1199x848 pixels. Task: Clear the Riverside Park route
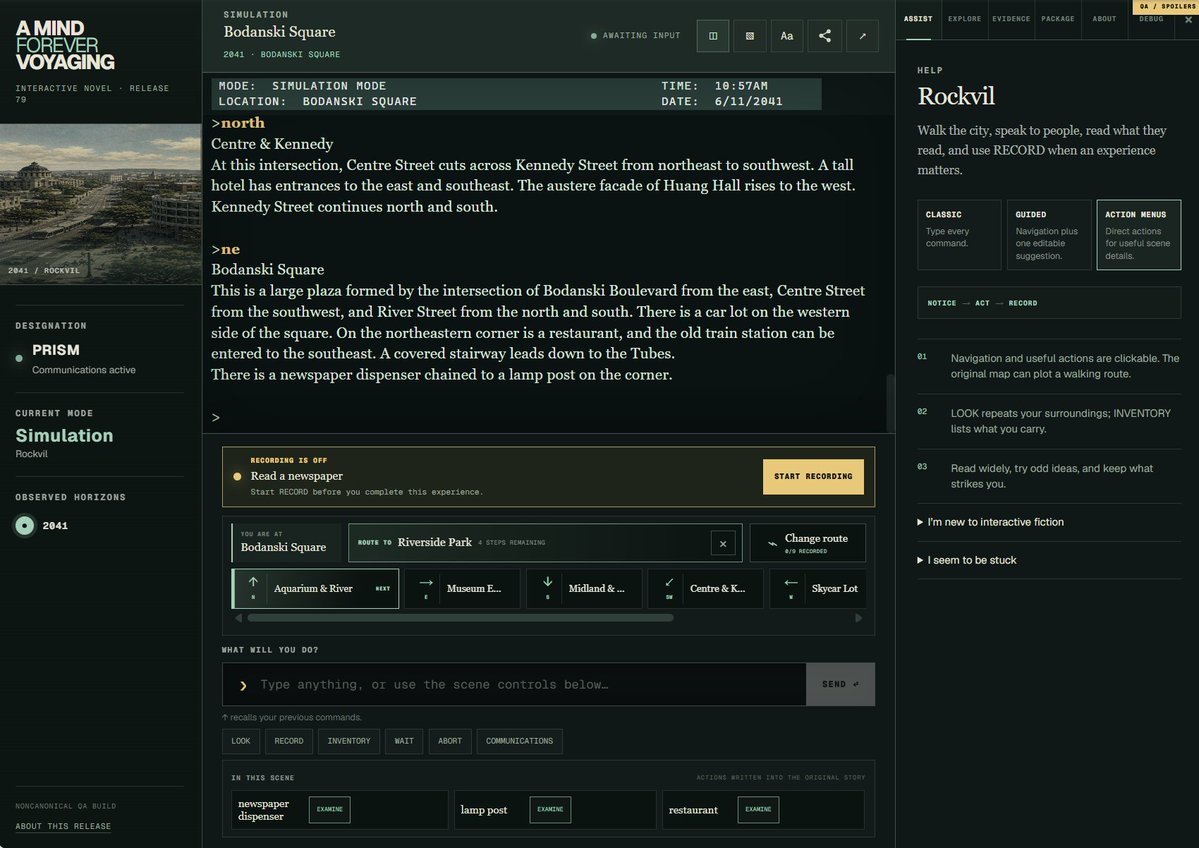click(723, 544)
